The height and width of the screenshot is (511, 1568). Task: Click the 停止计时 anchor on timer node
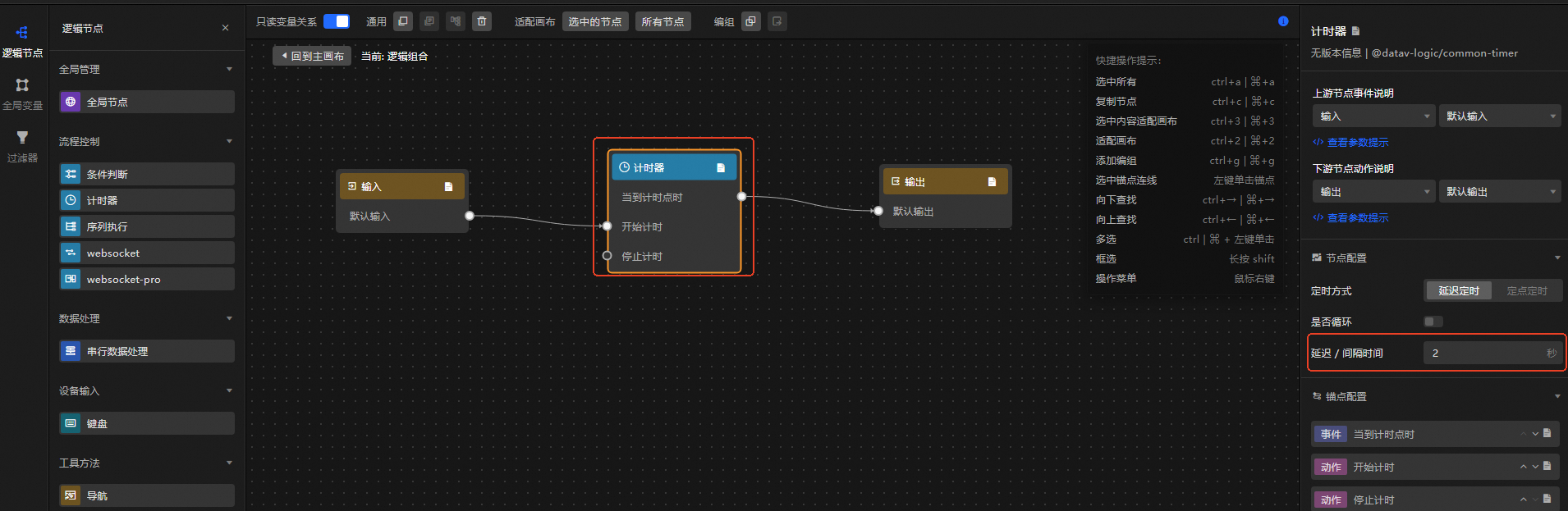click(607, 256)
